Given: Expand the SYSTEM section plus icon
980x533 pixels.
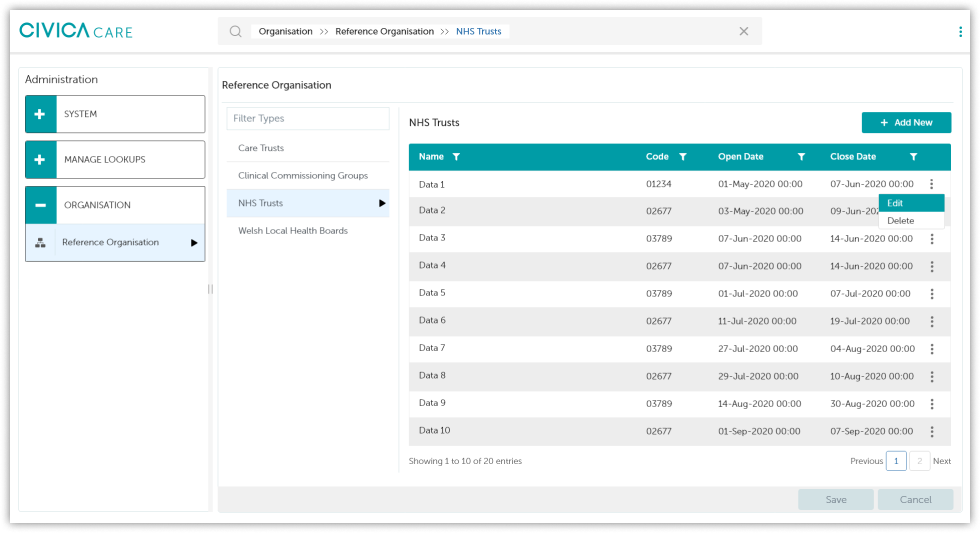Looking at the screenshot, I should coord(40,114).
